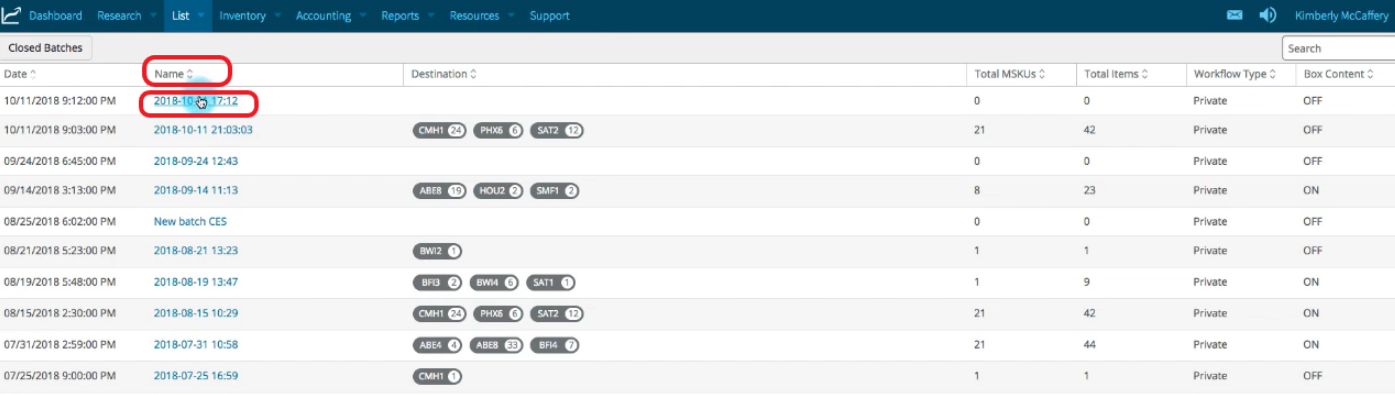Click the chart logo icon in navigation bar

[x=11, y=15]
